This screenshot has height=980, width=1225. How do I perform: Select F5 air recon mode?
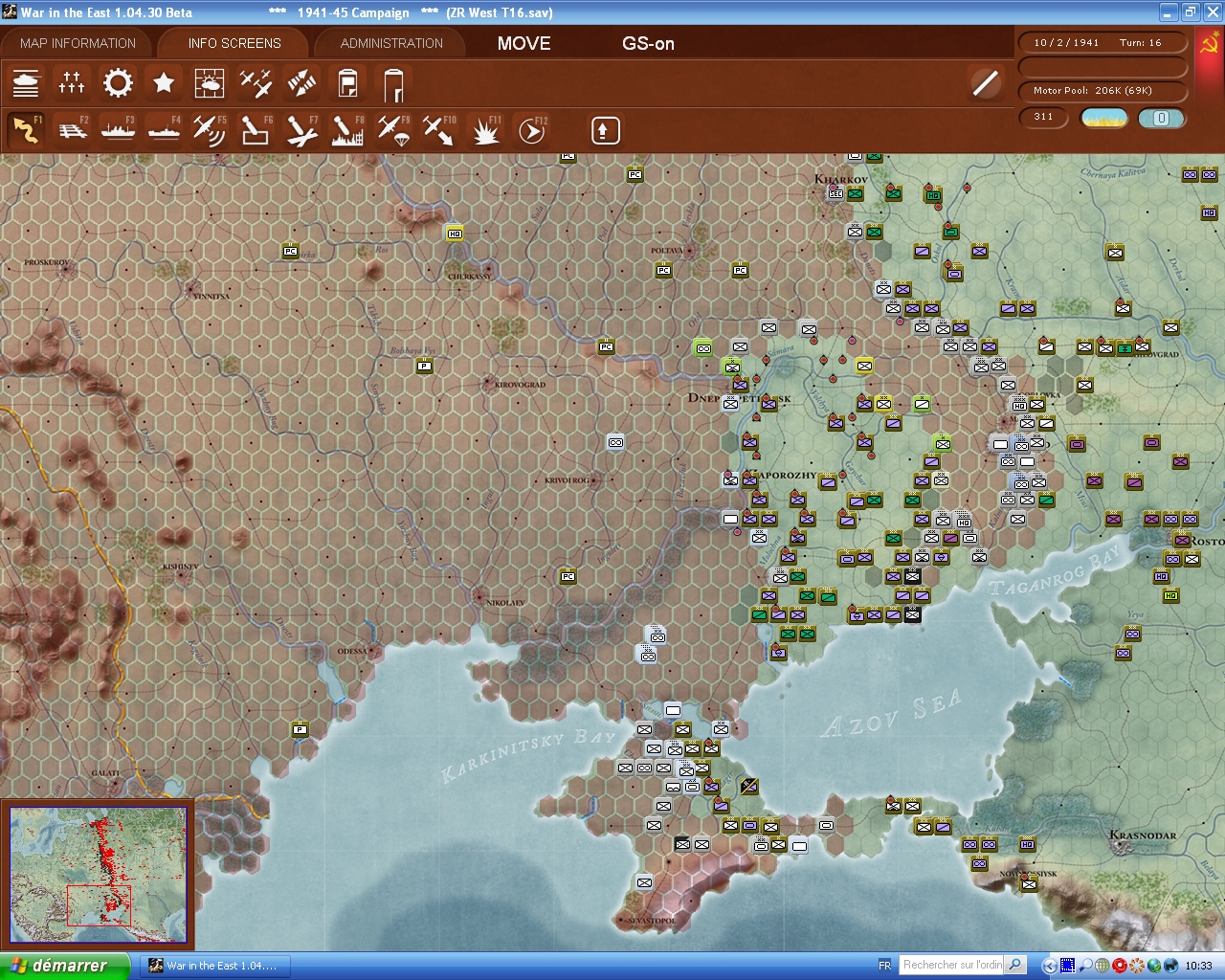pyautogui.click(x=210, y=130)
